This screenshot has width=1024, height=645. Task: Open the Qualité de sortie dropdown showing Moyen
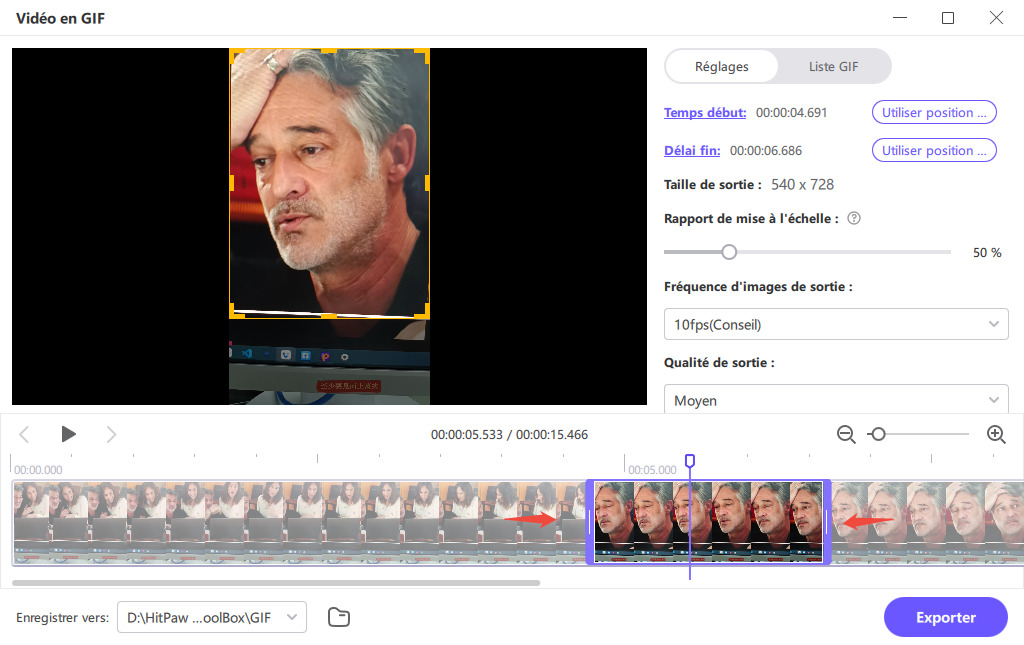(x=836, y=400)
